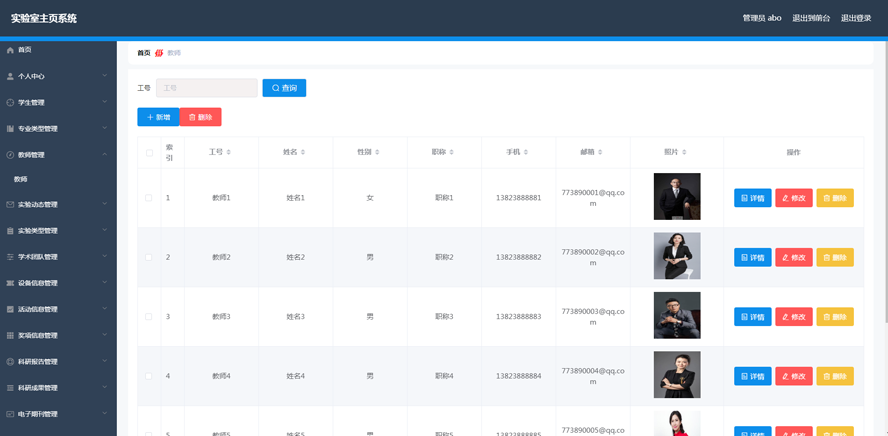Screen dimensions: 888x436
Task: Open the photo thumbnail of 教师4
Action: (x=677, y=374)
